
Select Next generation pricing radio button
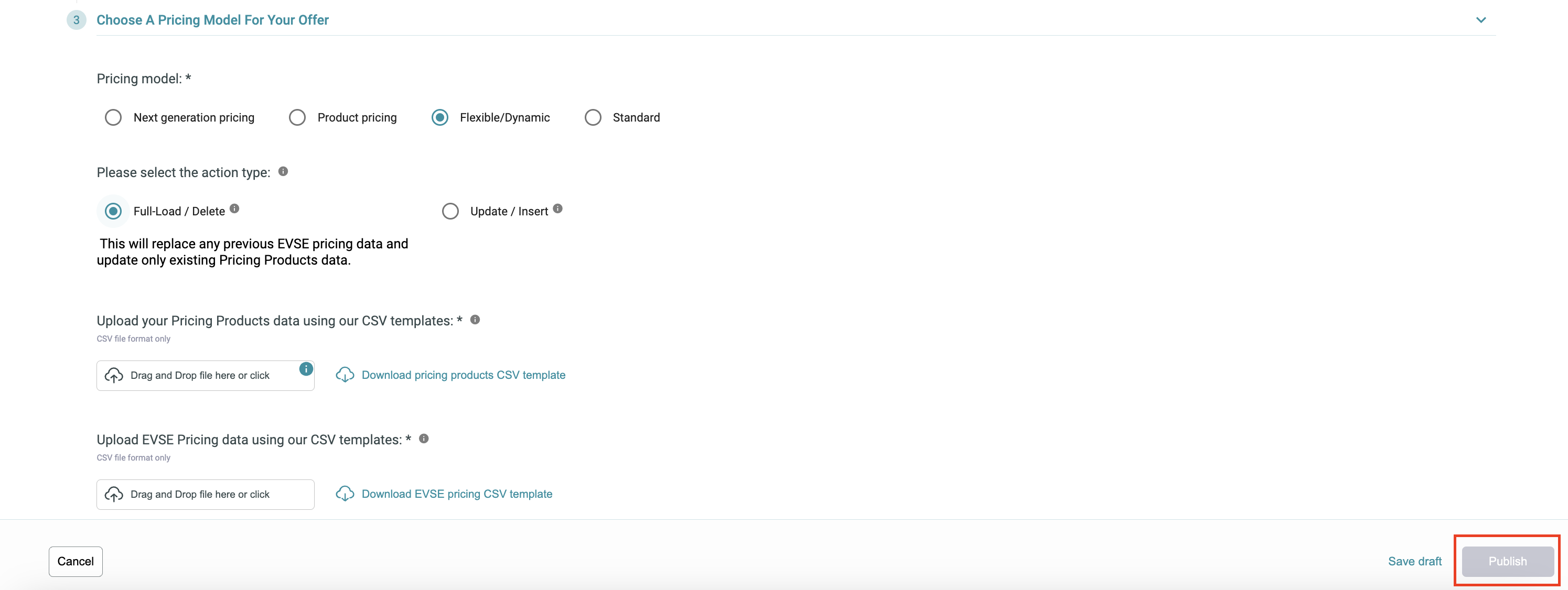click(113, 117)
